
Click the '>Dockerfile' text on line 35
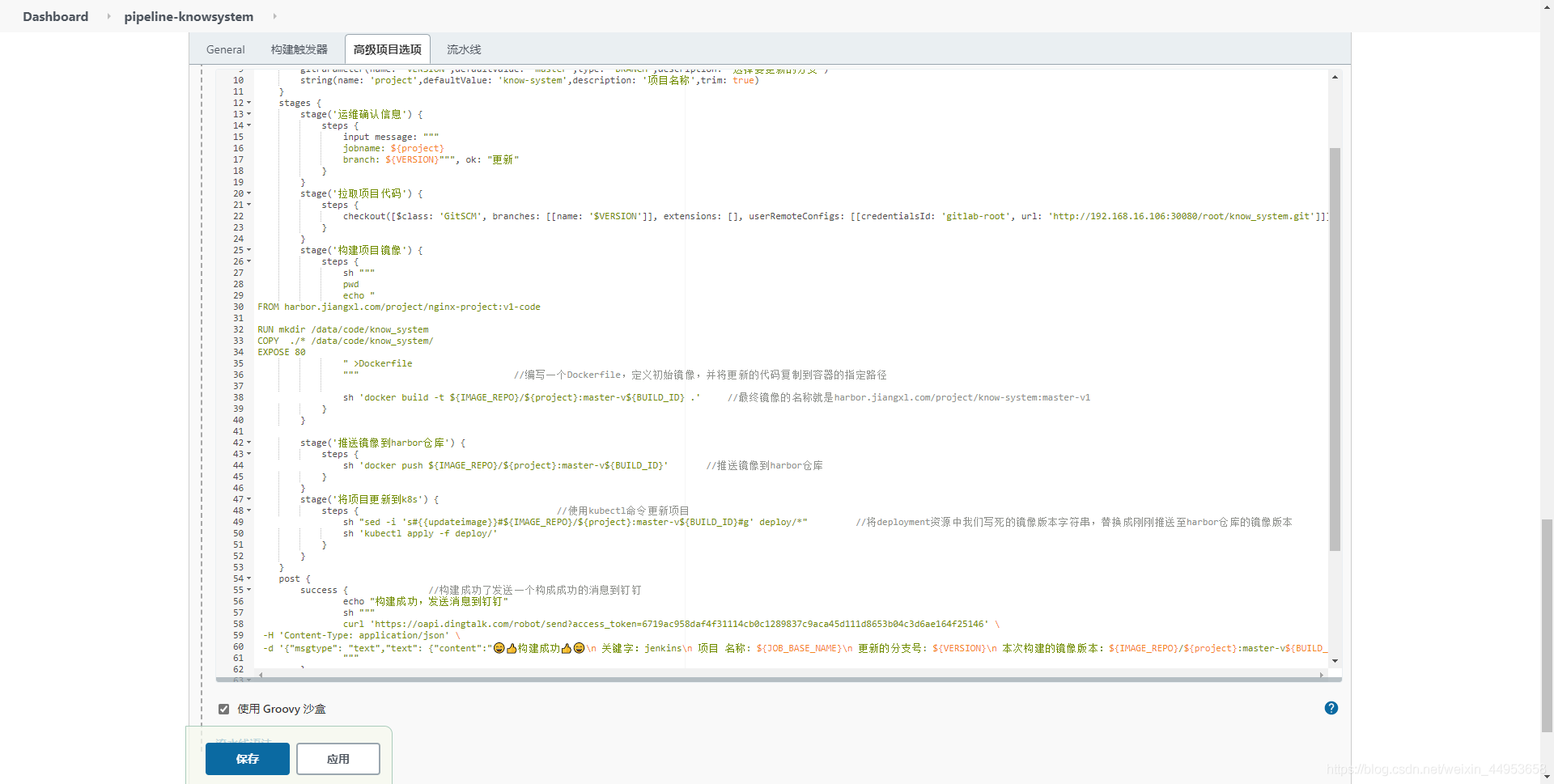pyautogui.click(x=383, y=363)
